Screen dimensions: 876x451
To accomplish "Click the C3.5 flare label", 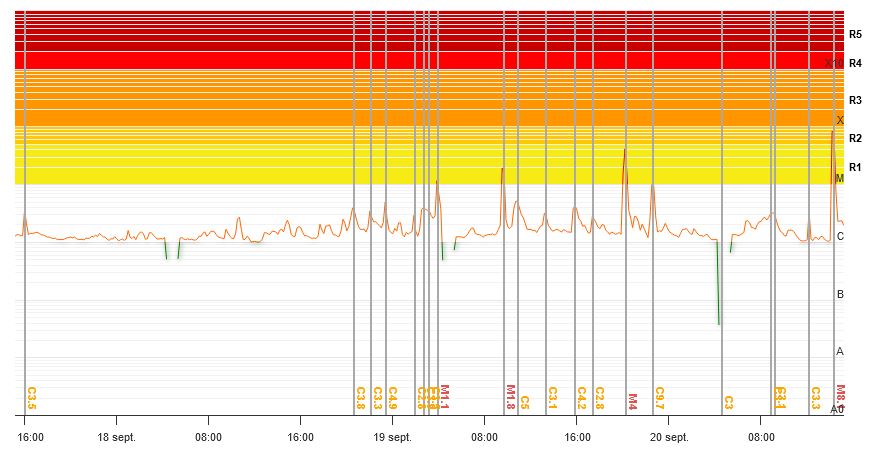I will pos(32,398).
